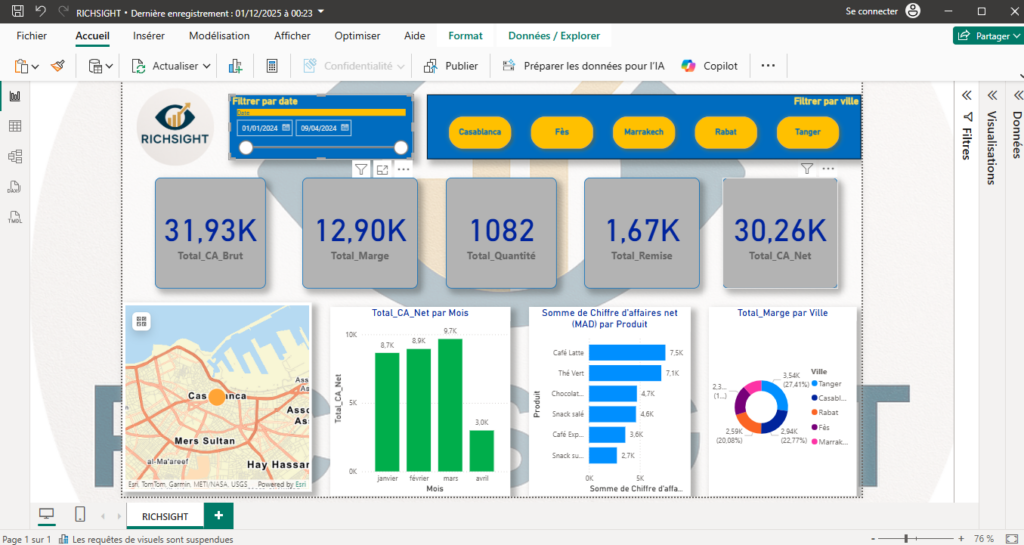Toggle the Marrakech city filter
Viewport: 1024px width, 545px height.
click(644, 132)
